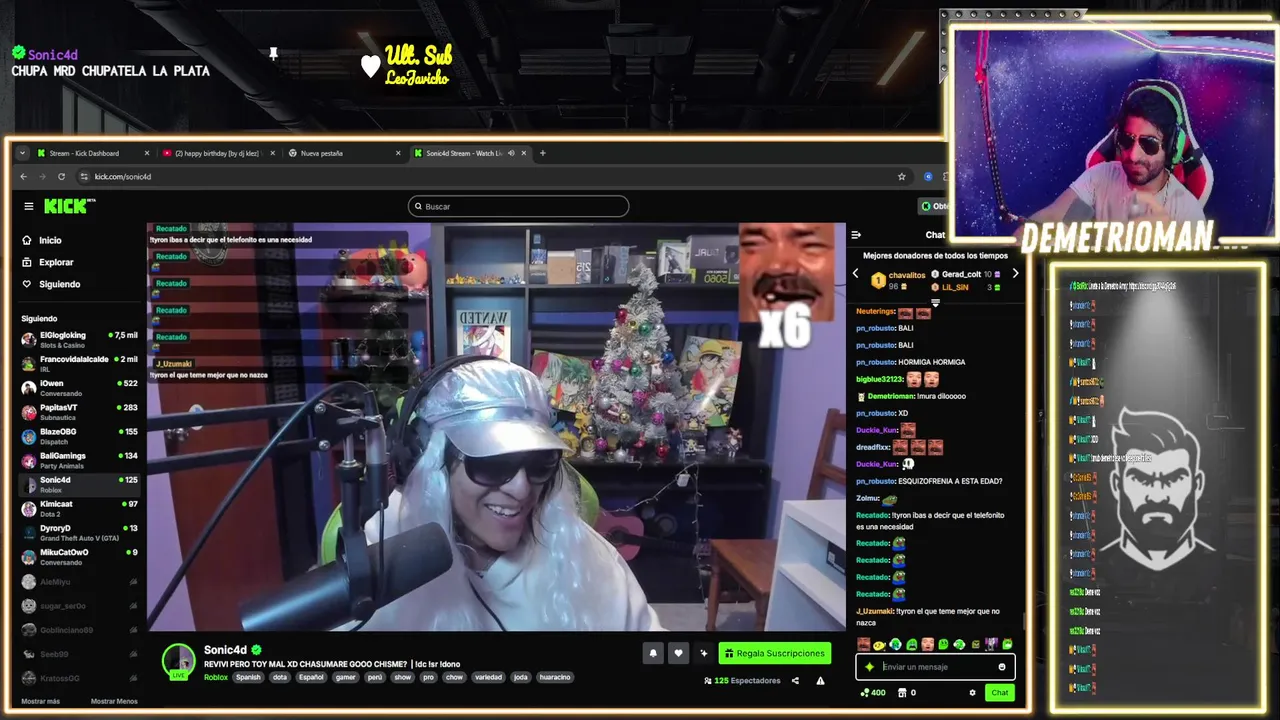Click the first quick emote below chat
The image size is (1280, 720).
click(x=864, y=644)
